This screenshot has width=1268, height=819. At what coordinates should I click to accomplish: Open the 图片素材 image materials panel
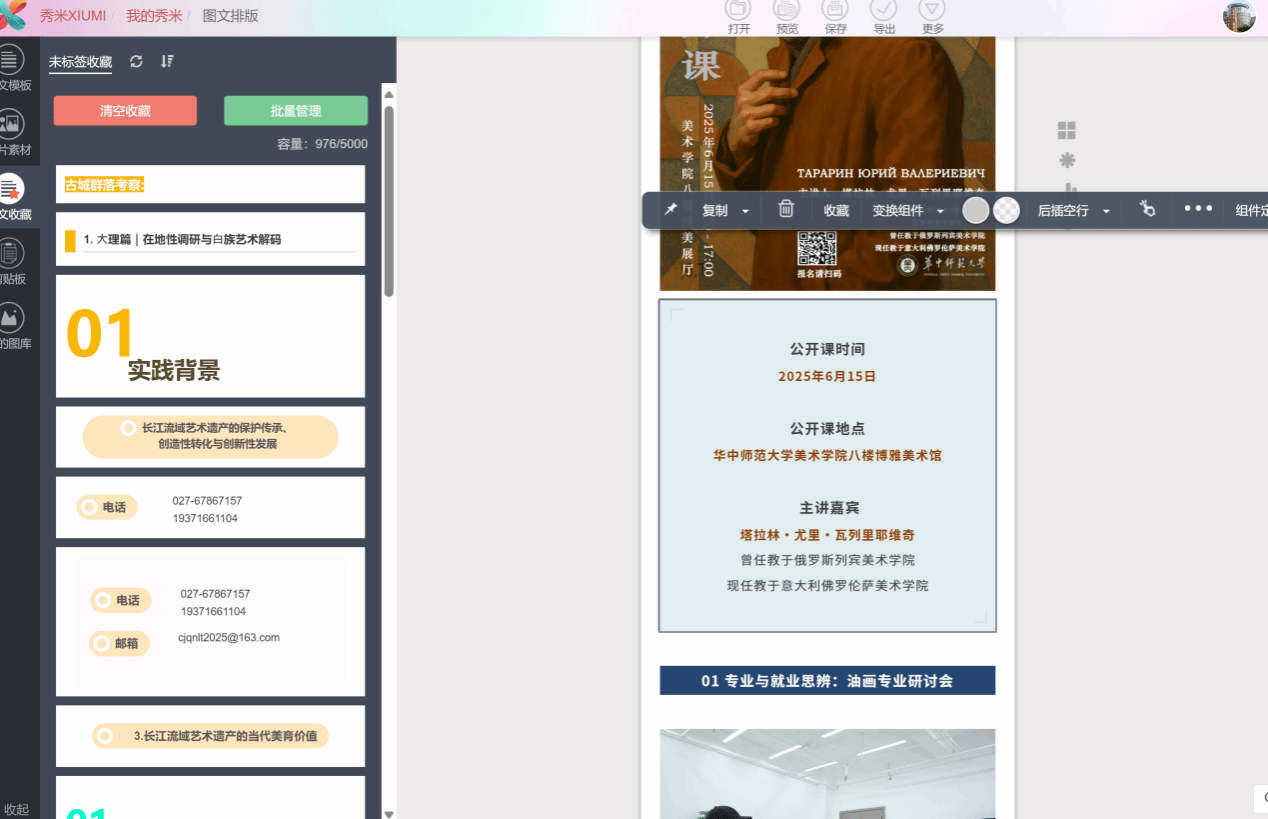click(x=12, y=131)
